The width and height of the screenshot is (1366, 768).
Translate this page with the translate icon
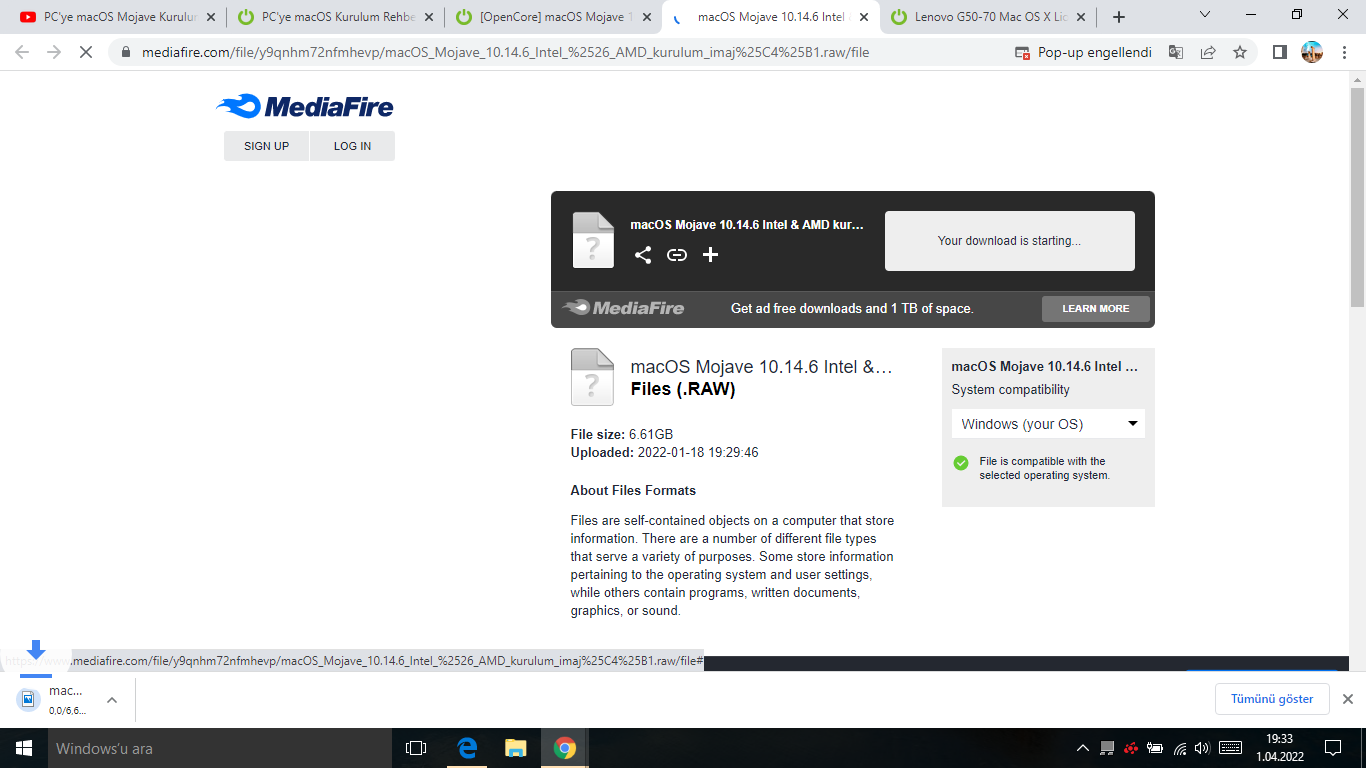coord(1176,52)
